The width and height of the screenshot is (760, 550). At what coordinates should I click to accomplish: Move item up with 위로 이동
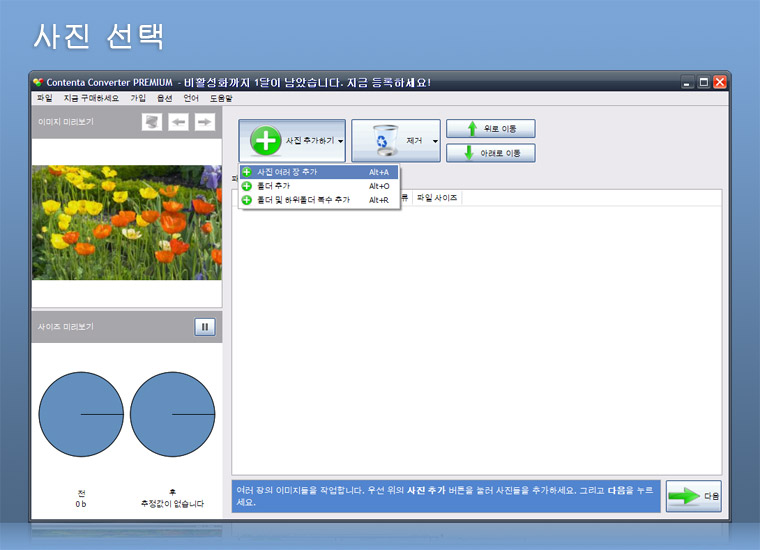point(491,129)
